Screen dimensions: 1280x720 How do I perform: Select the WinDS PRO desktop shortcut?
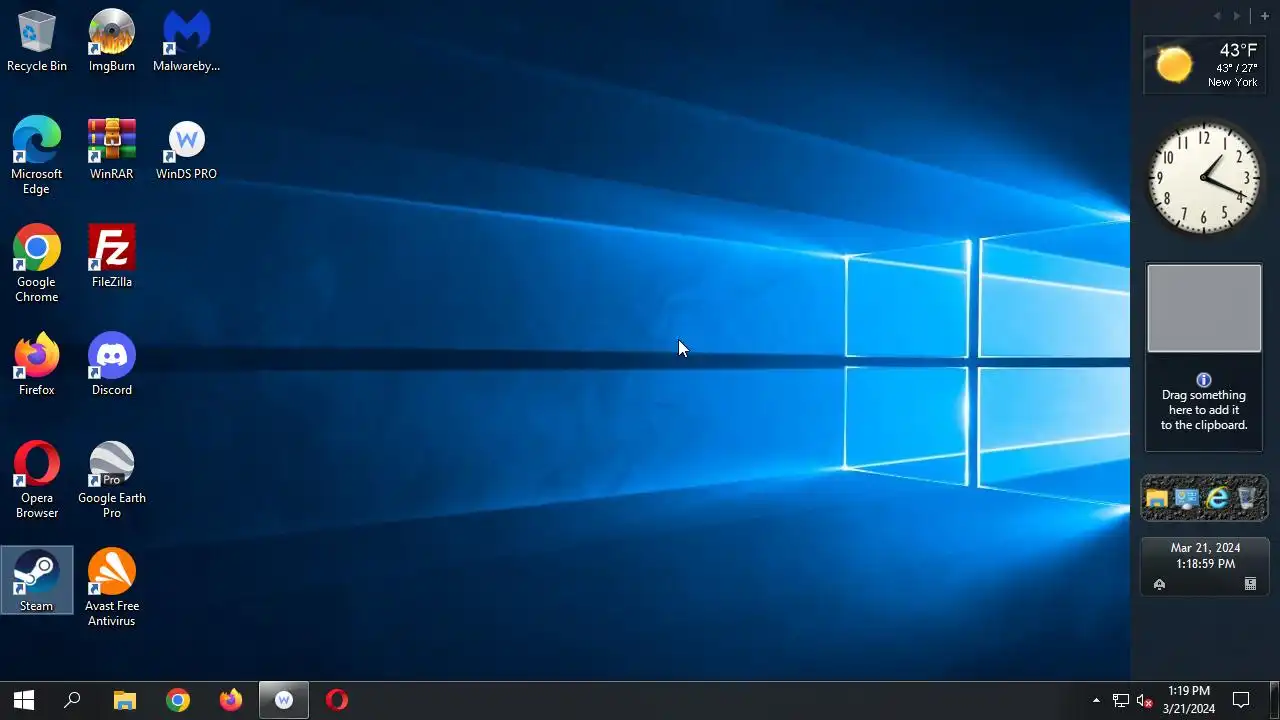click(186, 149)
